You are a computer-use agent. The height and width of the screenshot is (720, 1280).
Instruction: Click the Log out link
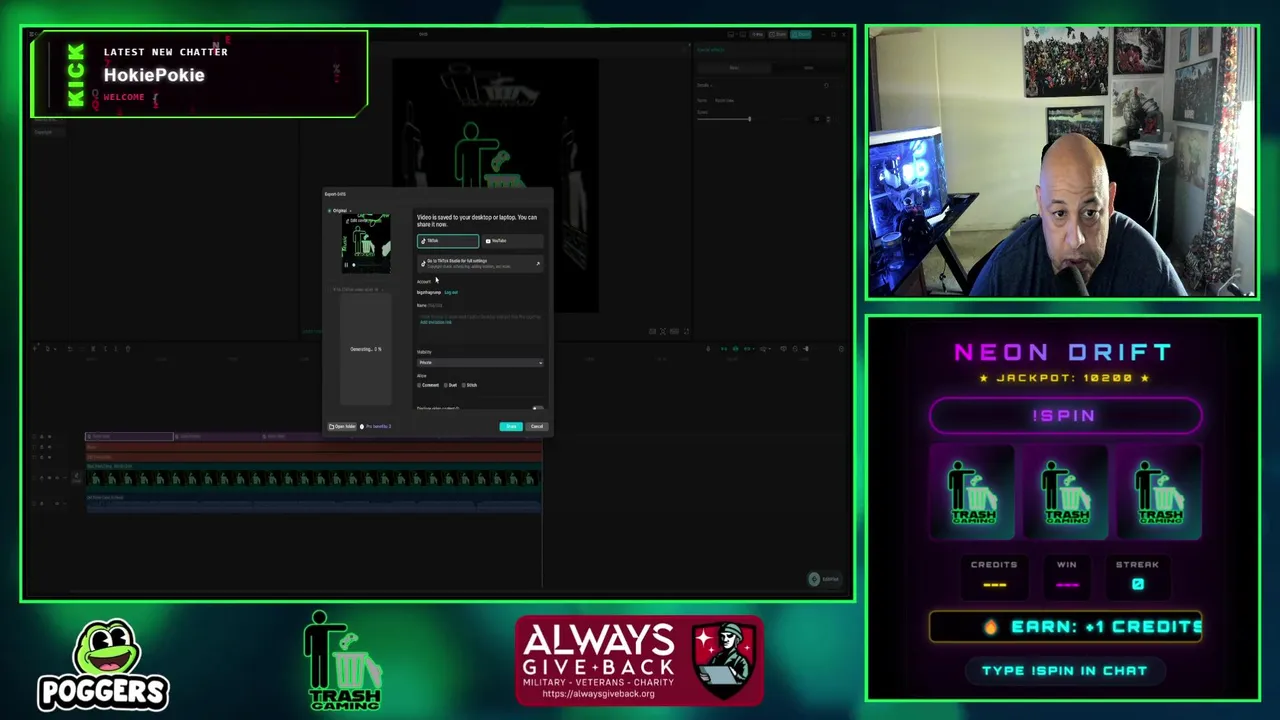(x=451, y=292)
